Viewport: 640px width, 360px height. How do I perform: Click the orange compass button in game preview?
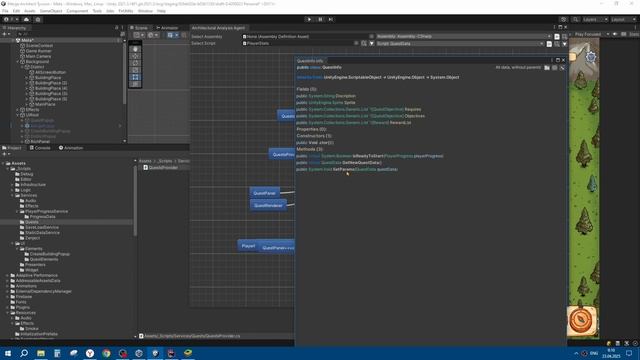582,320
